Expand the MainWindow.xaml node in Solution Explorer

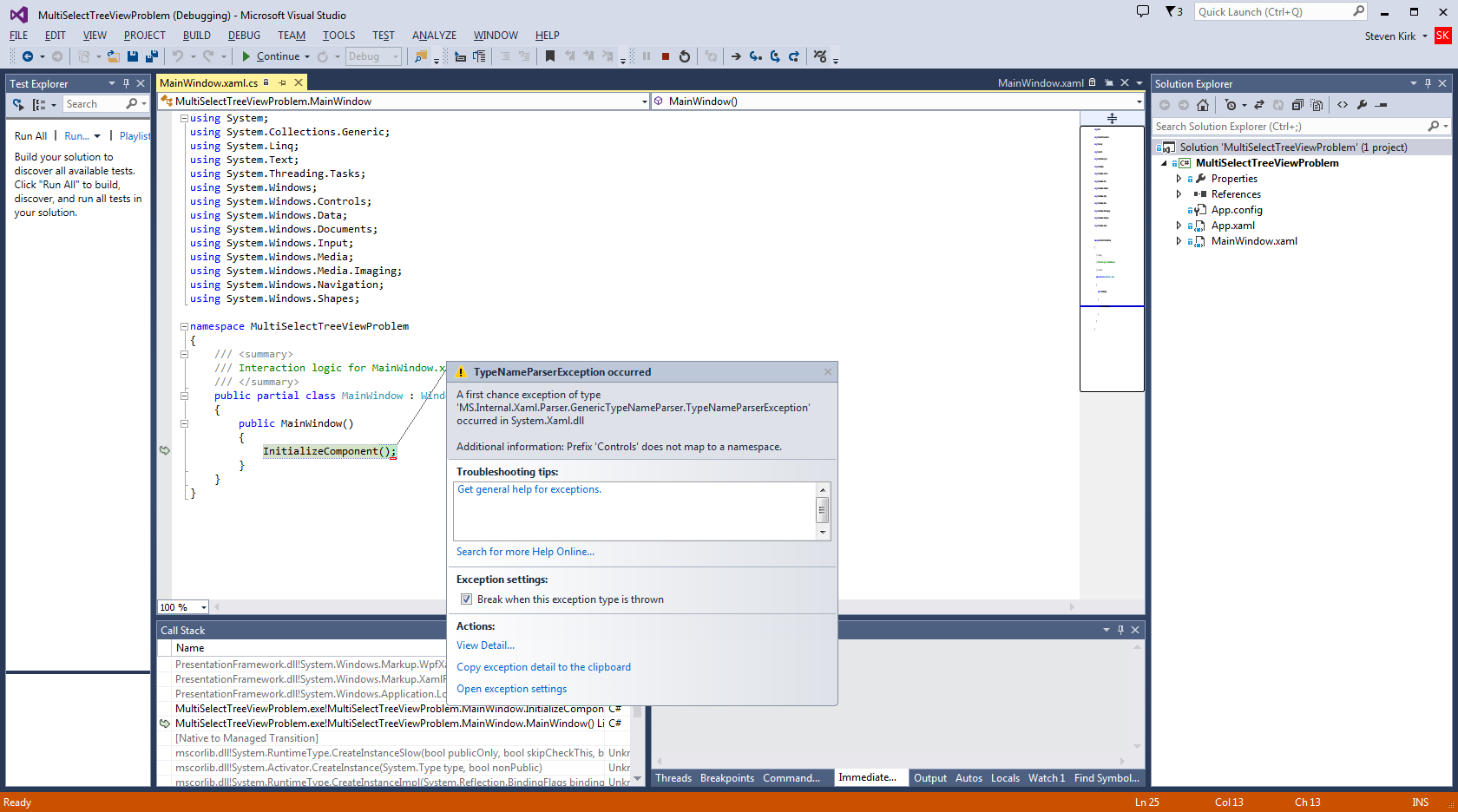[x=1179, y=241]
